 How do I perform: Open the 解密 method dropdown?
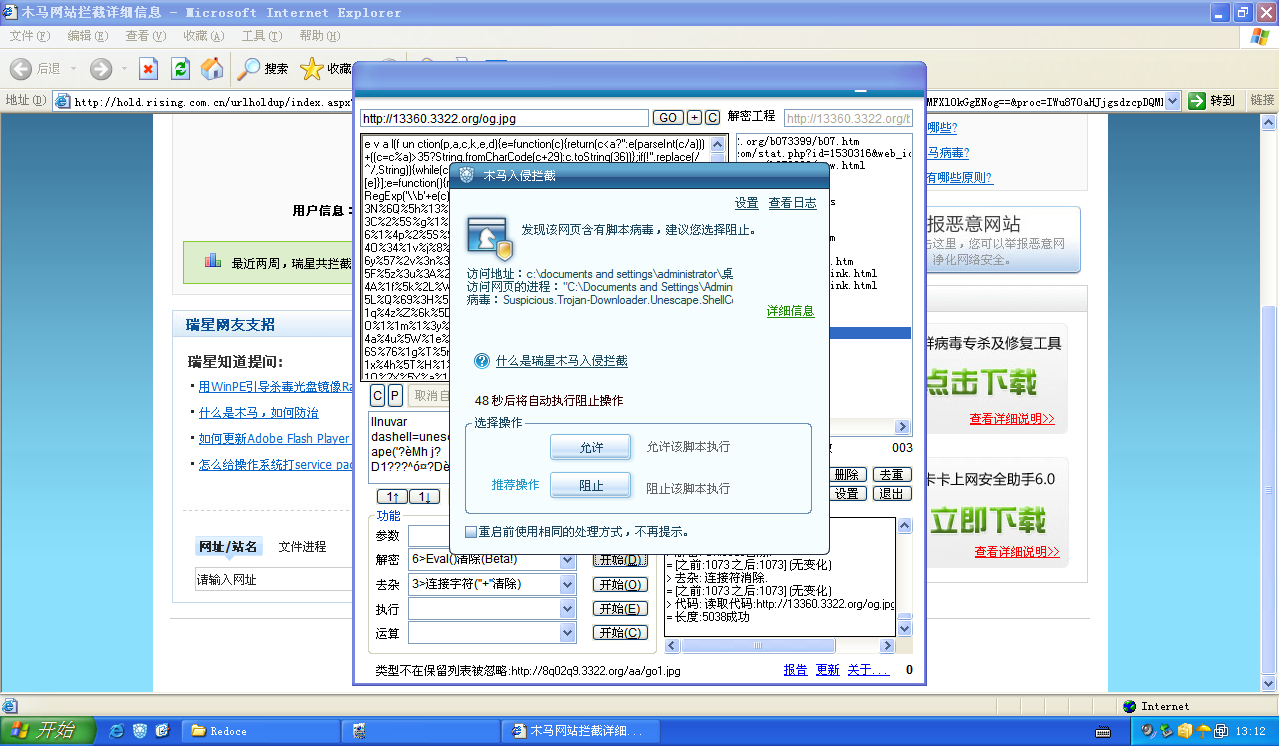click(x=568, y=560)
